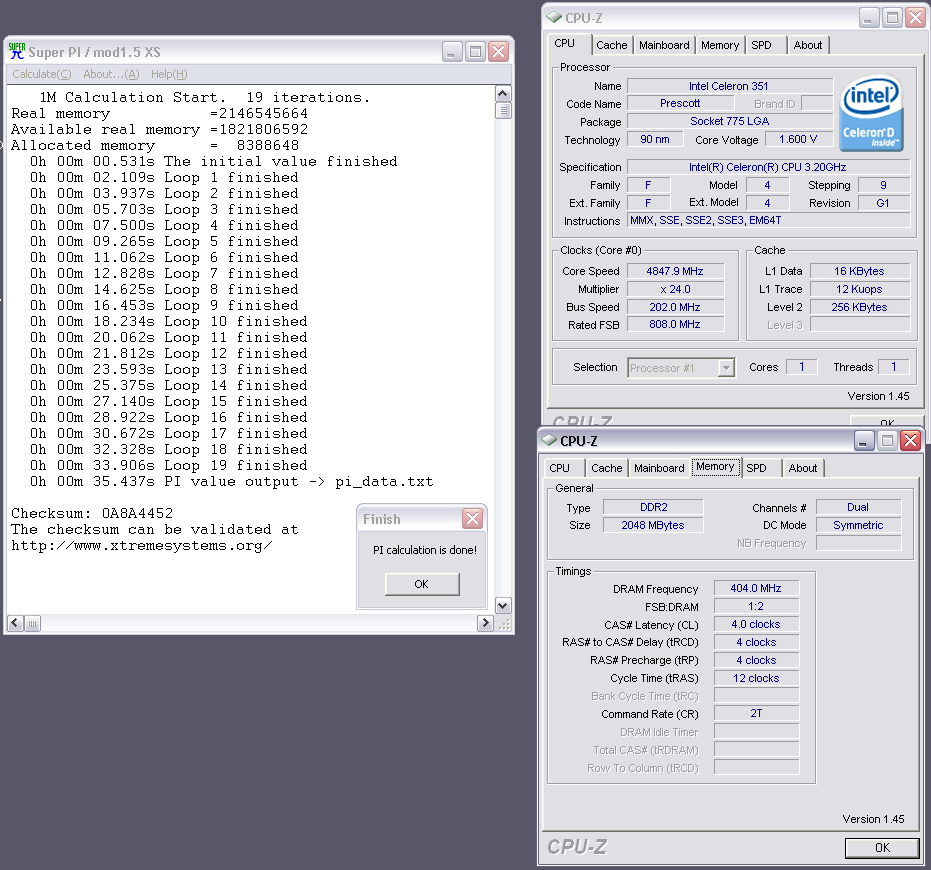Switch to Cache tab in lower CPU-Z window
The height and width of the screenshot is (870, 931).
pyautogui.click(x=606, y=468)
